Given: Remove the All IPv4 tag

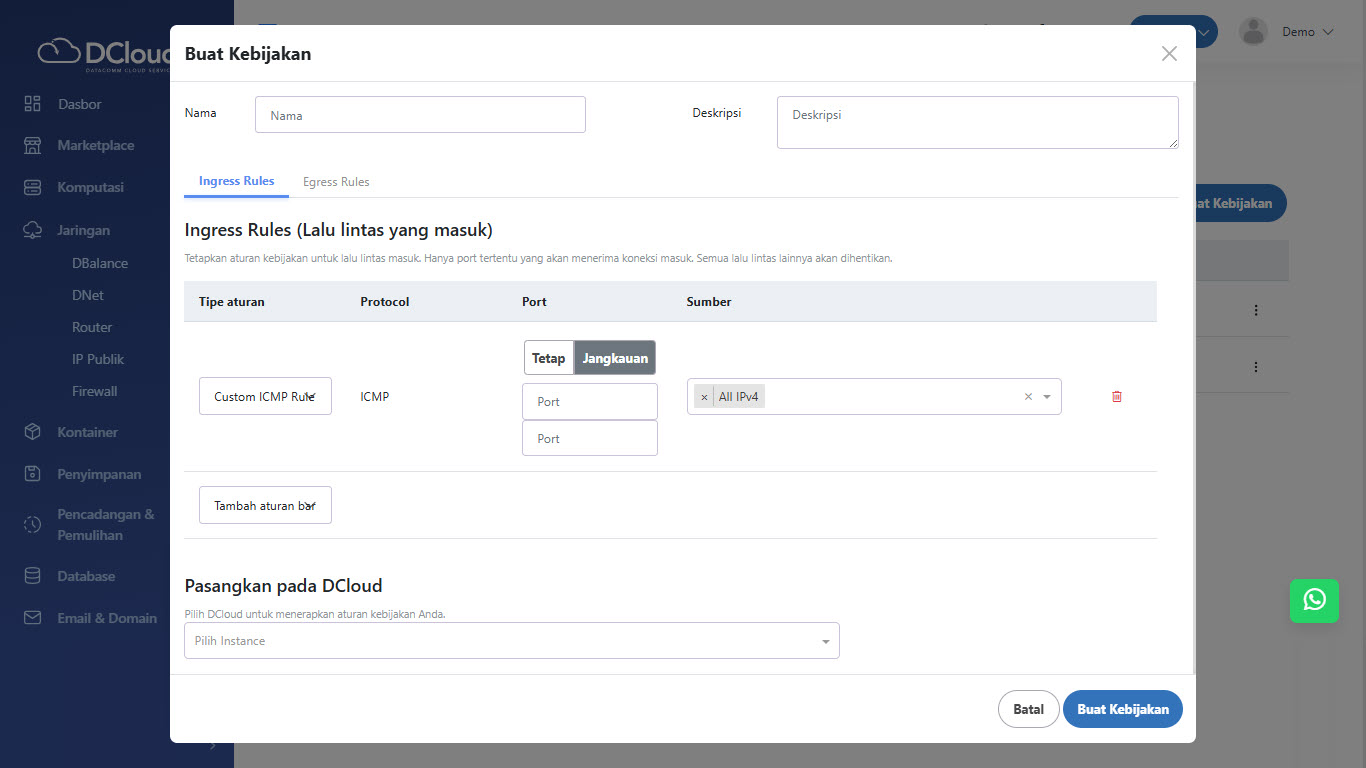Looking at the screenshot, I should 704,397.
